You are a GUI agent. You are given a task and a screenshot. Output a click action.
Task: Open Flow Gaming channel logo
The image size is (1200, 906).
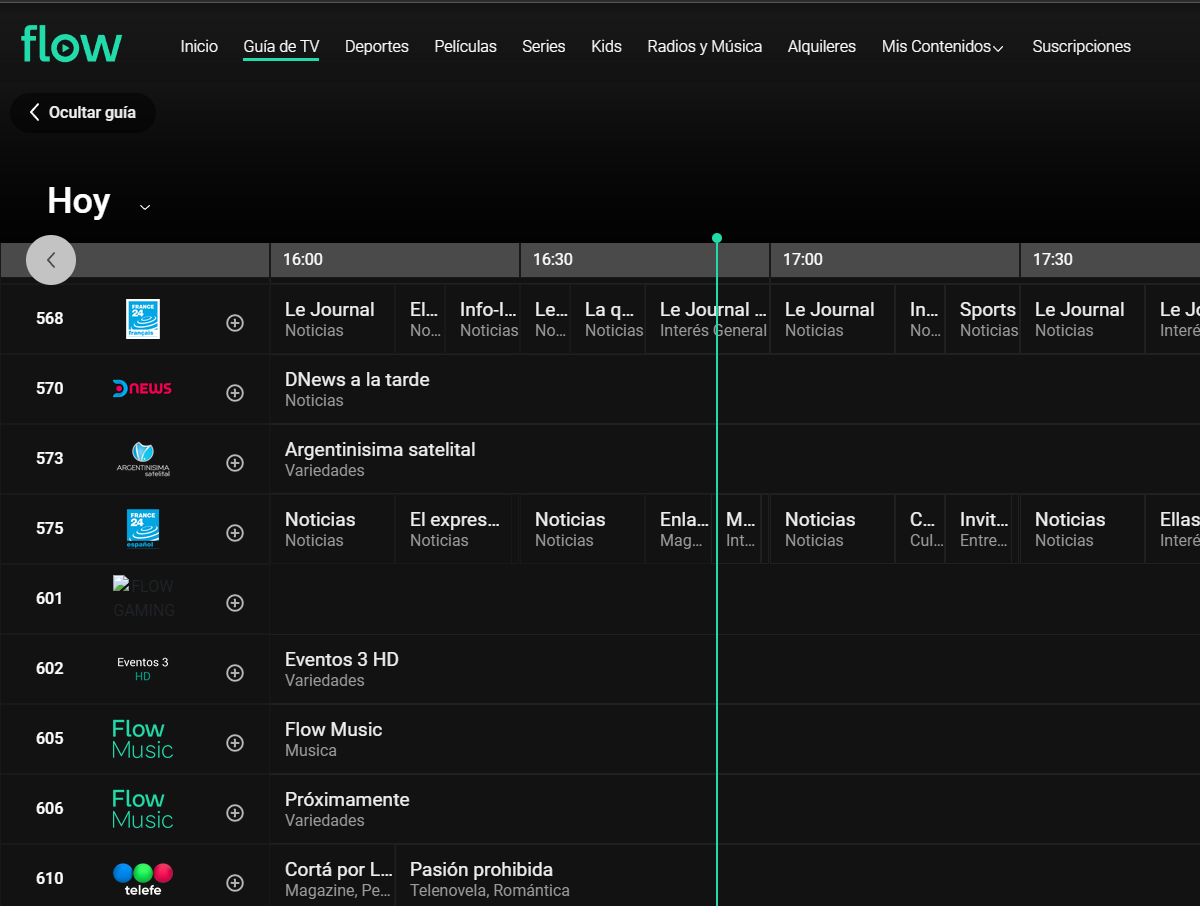(143, 597)
